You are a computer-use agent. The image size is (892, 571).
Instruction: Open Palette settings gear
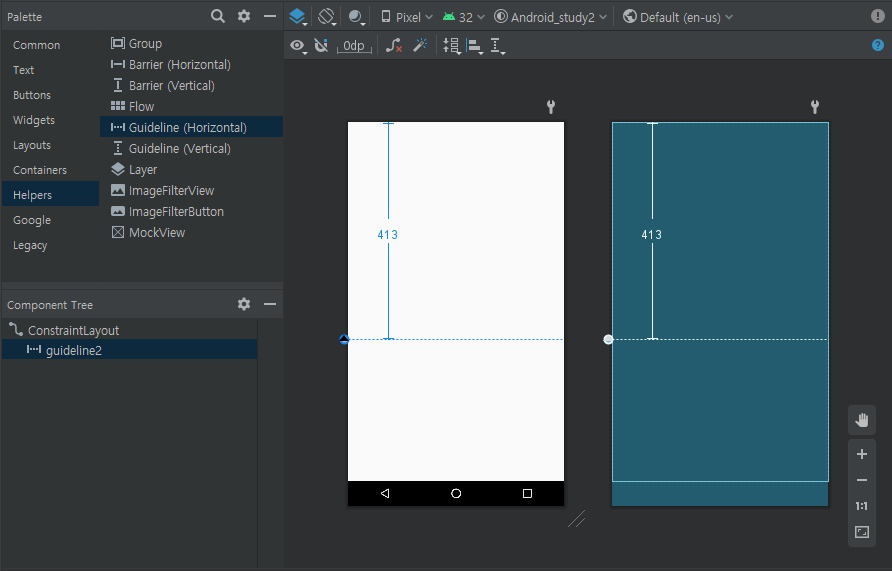tap(244, 16)
